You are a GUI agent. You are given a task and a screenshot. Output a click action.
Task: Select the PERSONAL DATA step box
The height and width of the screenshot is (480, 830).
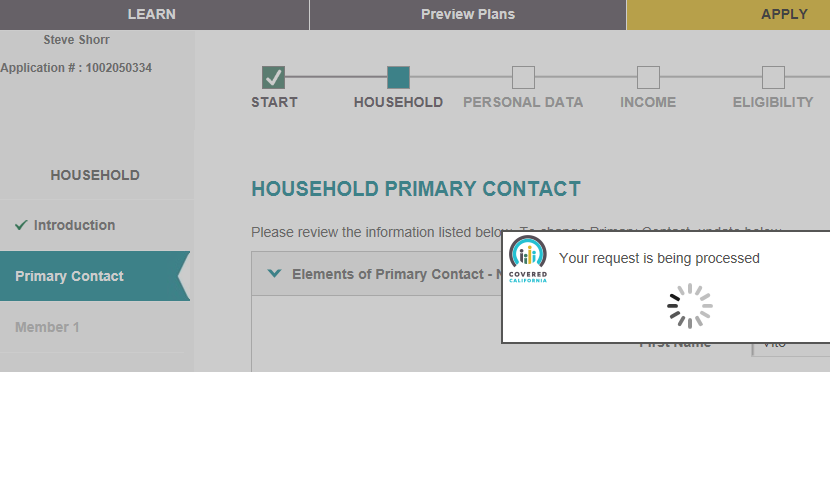[524, 77]
